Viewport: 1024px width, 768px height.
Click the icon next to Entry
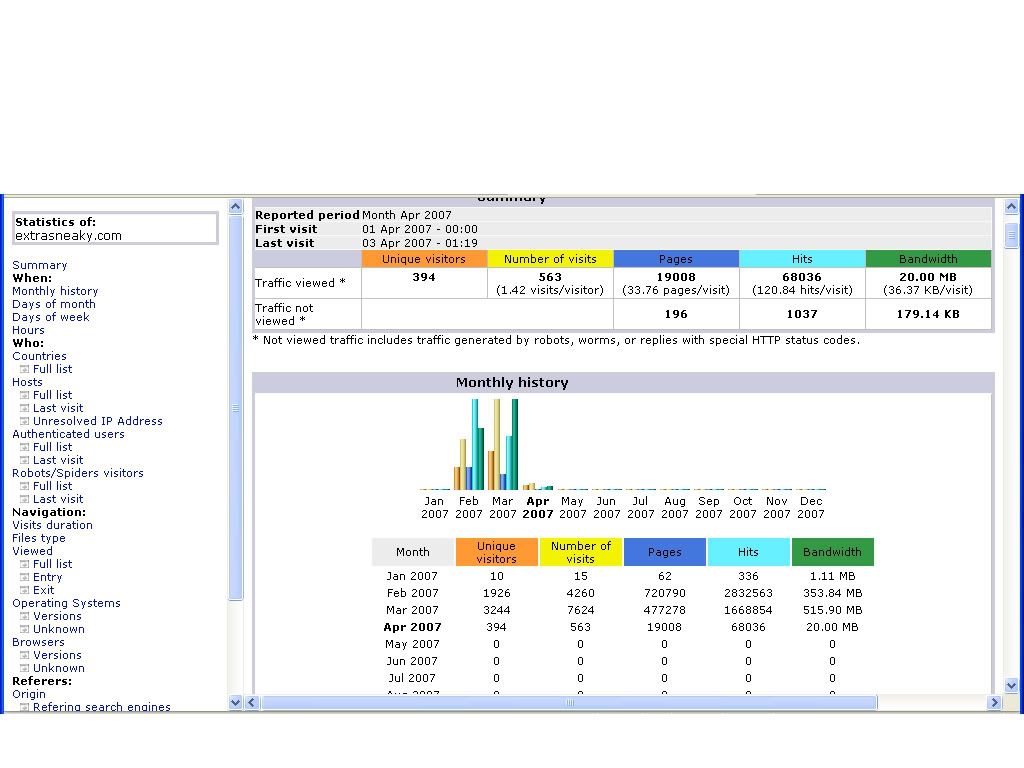click(25, 577)
